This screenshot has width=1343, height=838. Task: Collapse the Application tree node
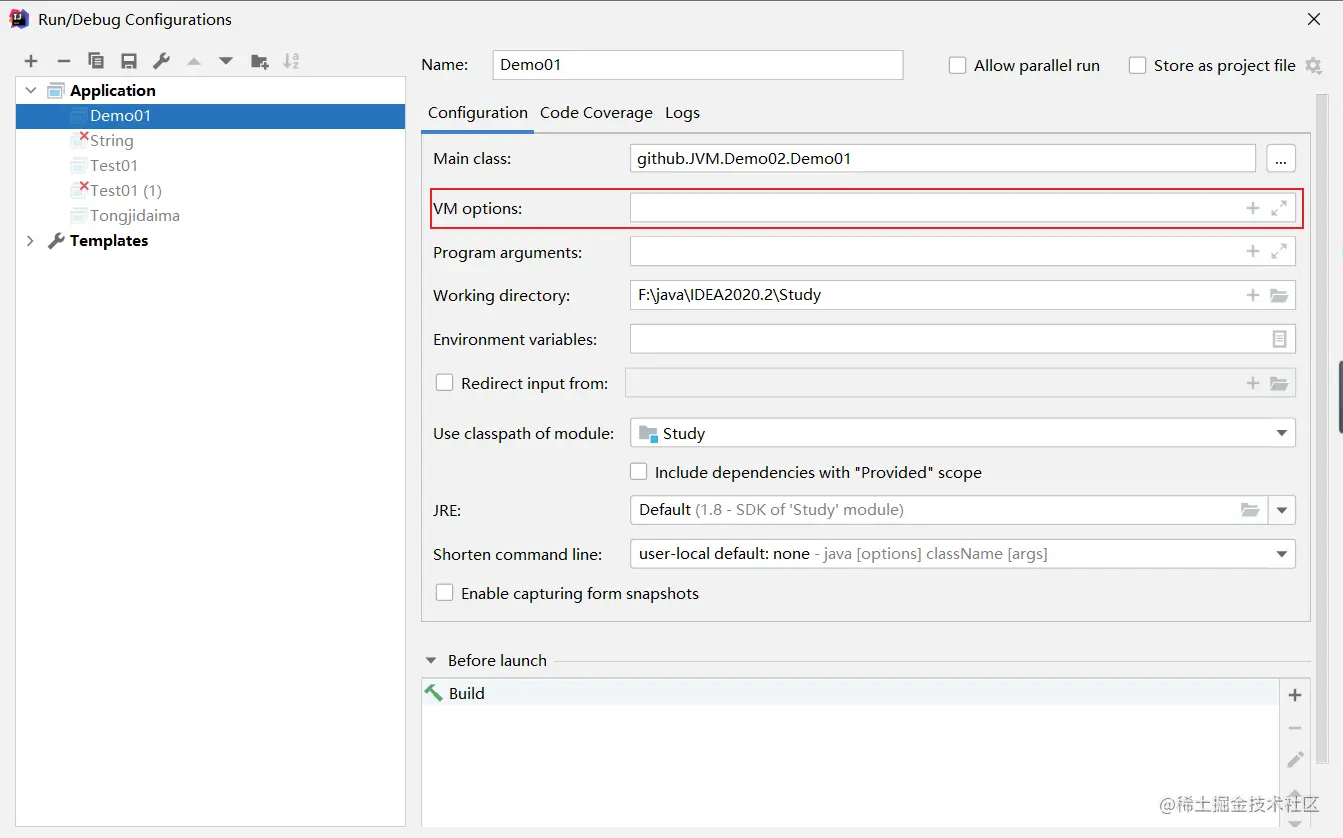[30, 90]
